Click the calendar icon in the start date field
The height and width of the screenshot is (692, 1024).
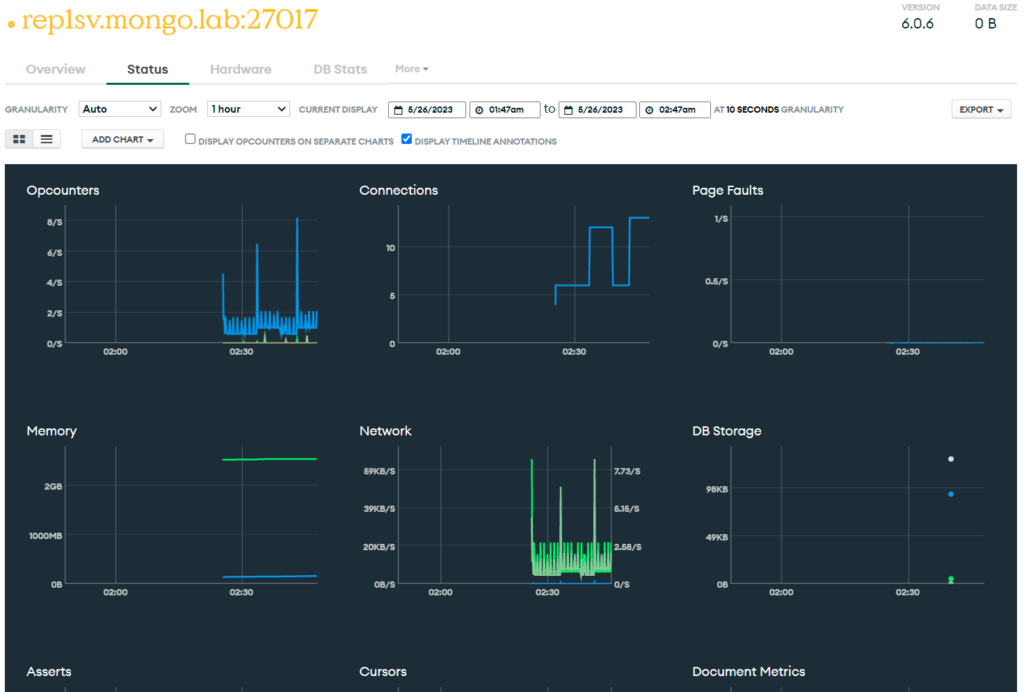click(x=398, y=110)
